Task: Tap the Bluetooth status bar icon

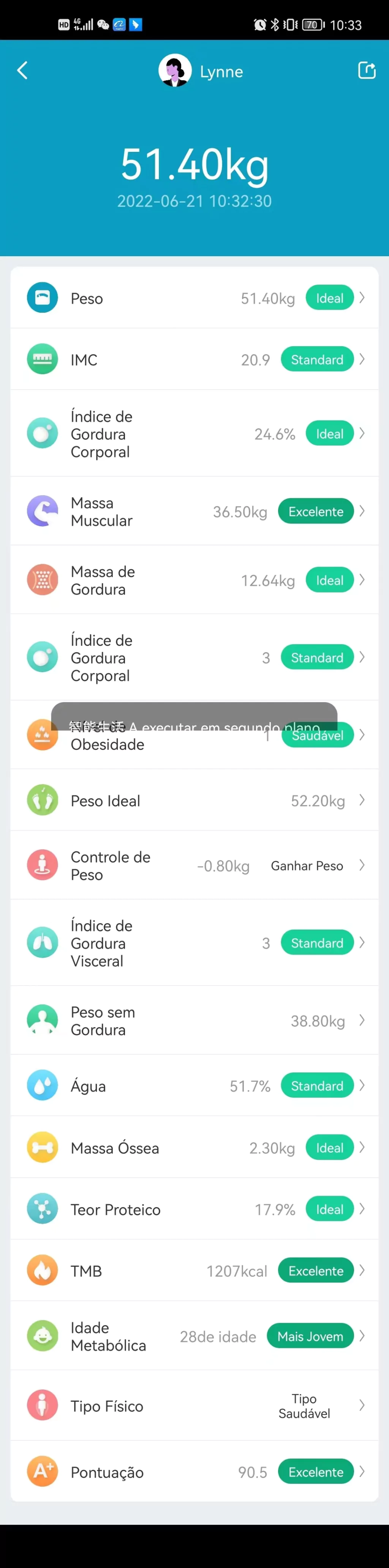Action: point(275,24)
